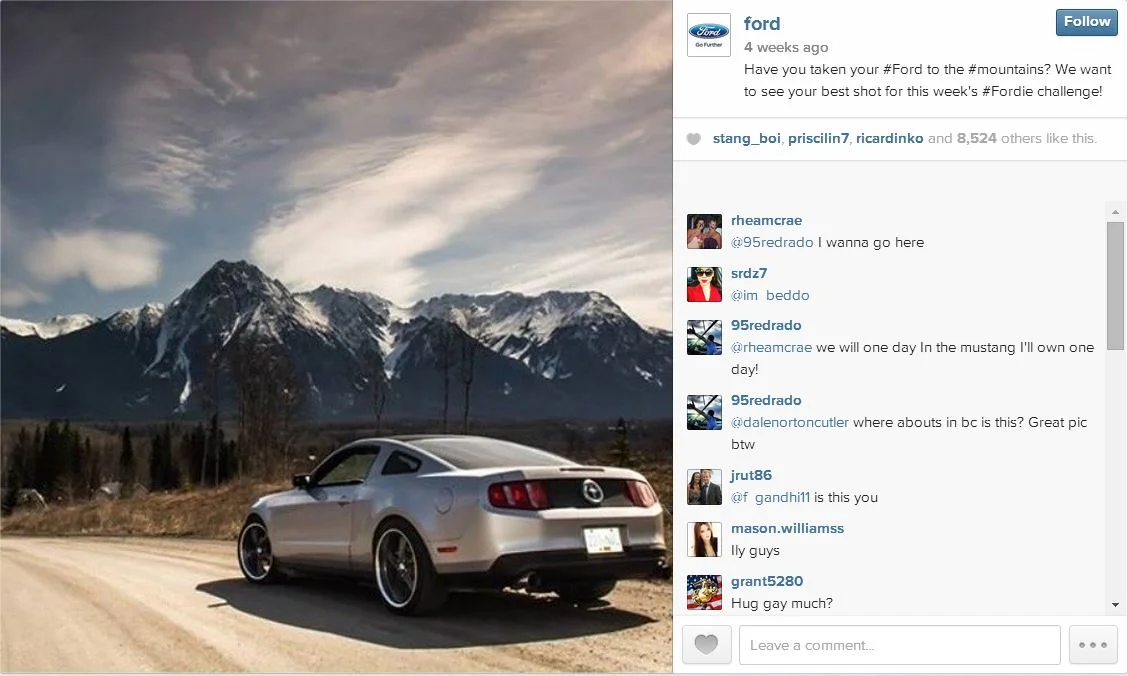
Task: Open srdz7's avatar with red outfit
Action: tap(704, 284)
